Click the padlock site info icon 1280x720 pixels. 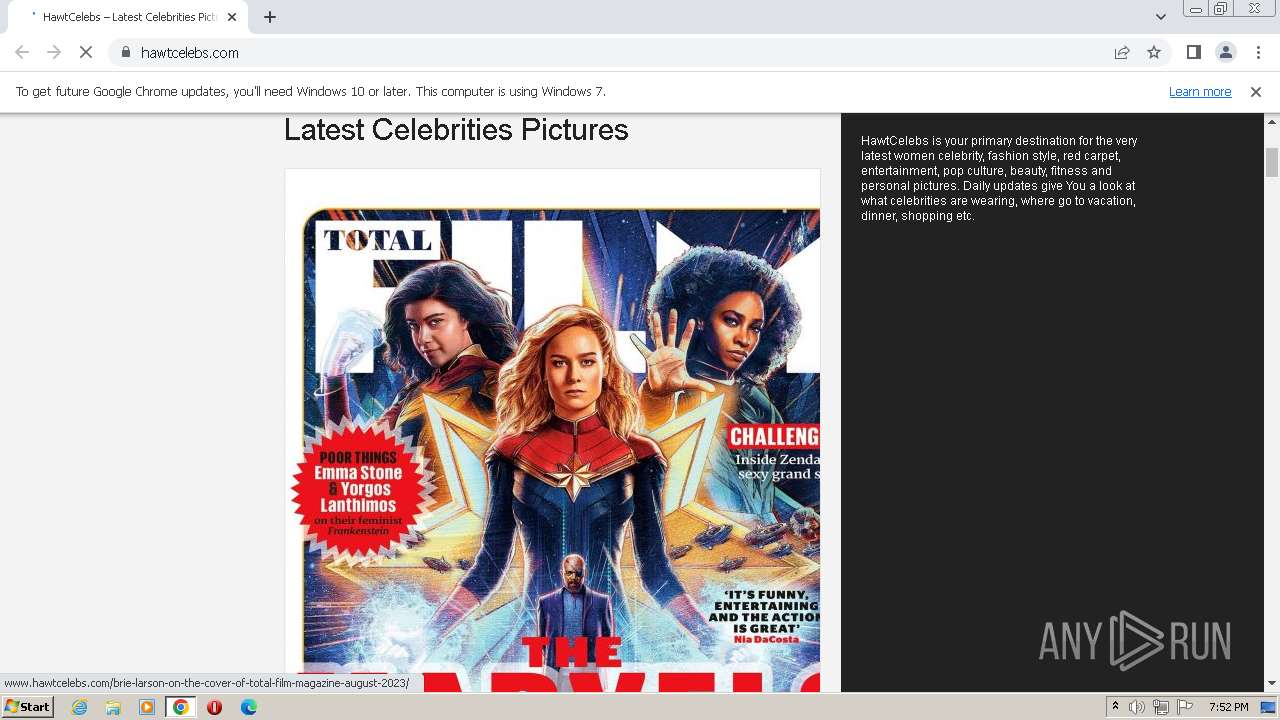(125, 52)
